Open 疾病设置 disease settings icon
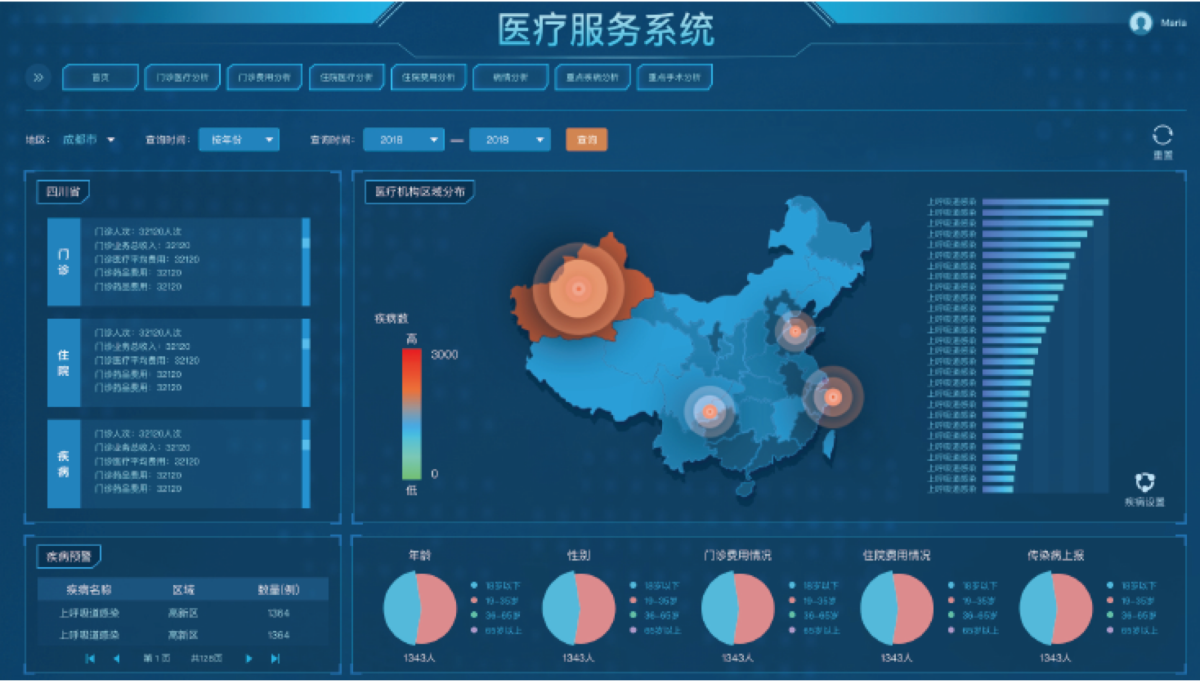 pyautogui.click(x=1144, y=482)
